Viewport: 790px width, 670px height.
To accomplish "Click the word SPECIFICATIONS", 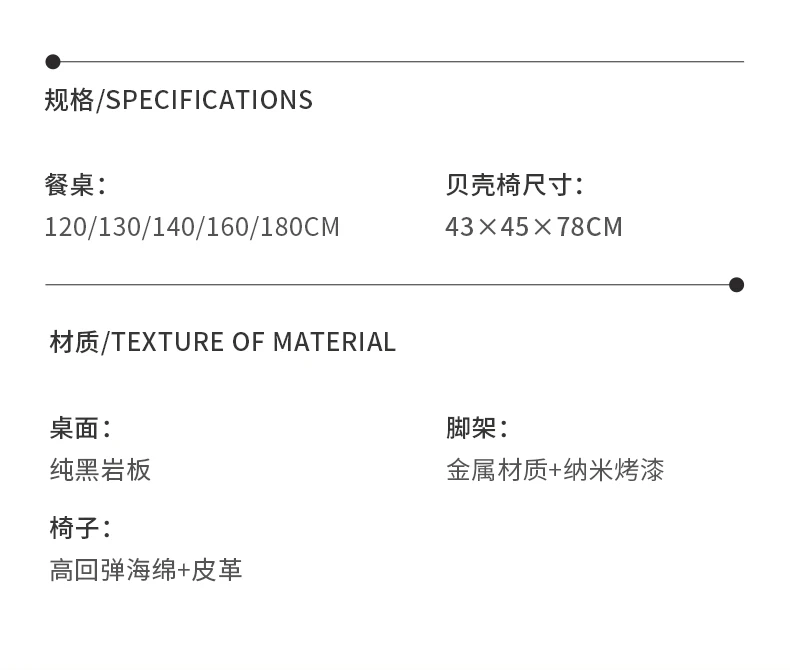I will point(210,99).
